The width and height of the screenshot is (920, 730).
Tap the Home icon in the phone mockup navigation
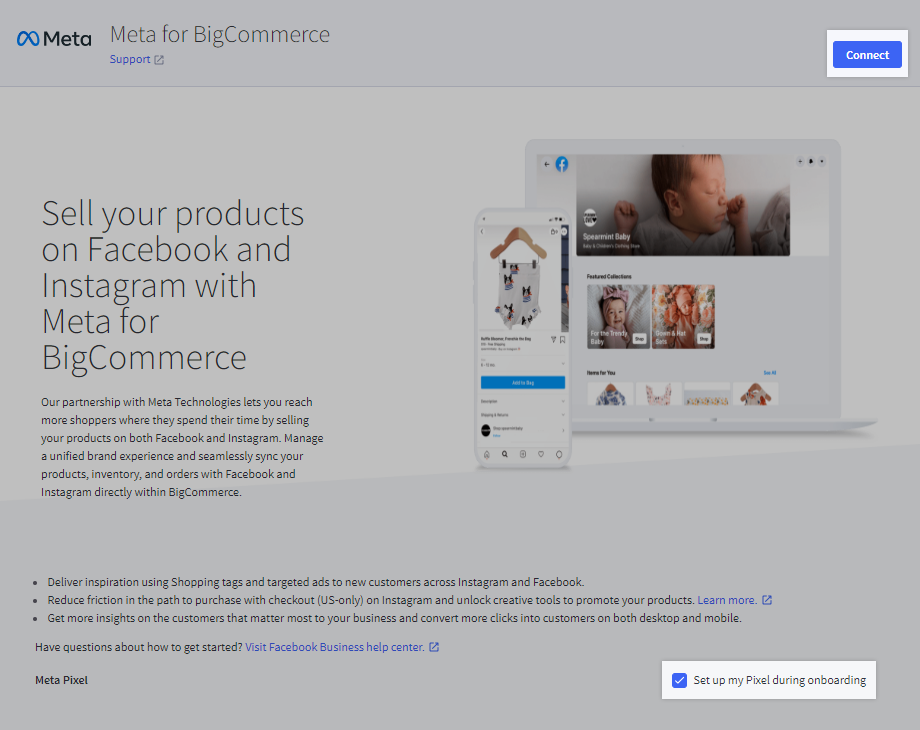487,453
